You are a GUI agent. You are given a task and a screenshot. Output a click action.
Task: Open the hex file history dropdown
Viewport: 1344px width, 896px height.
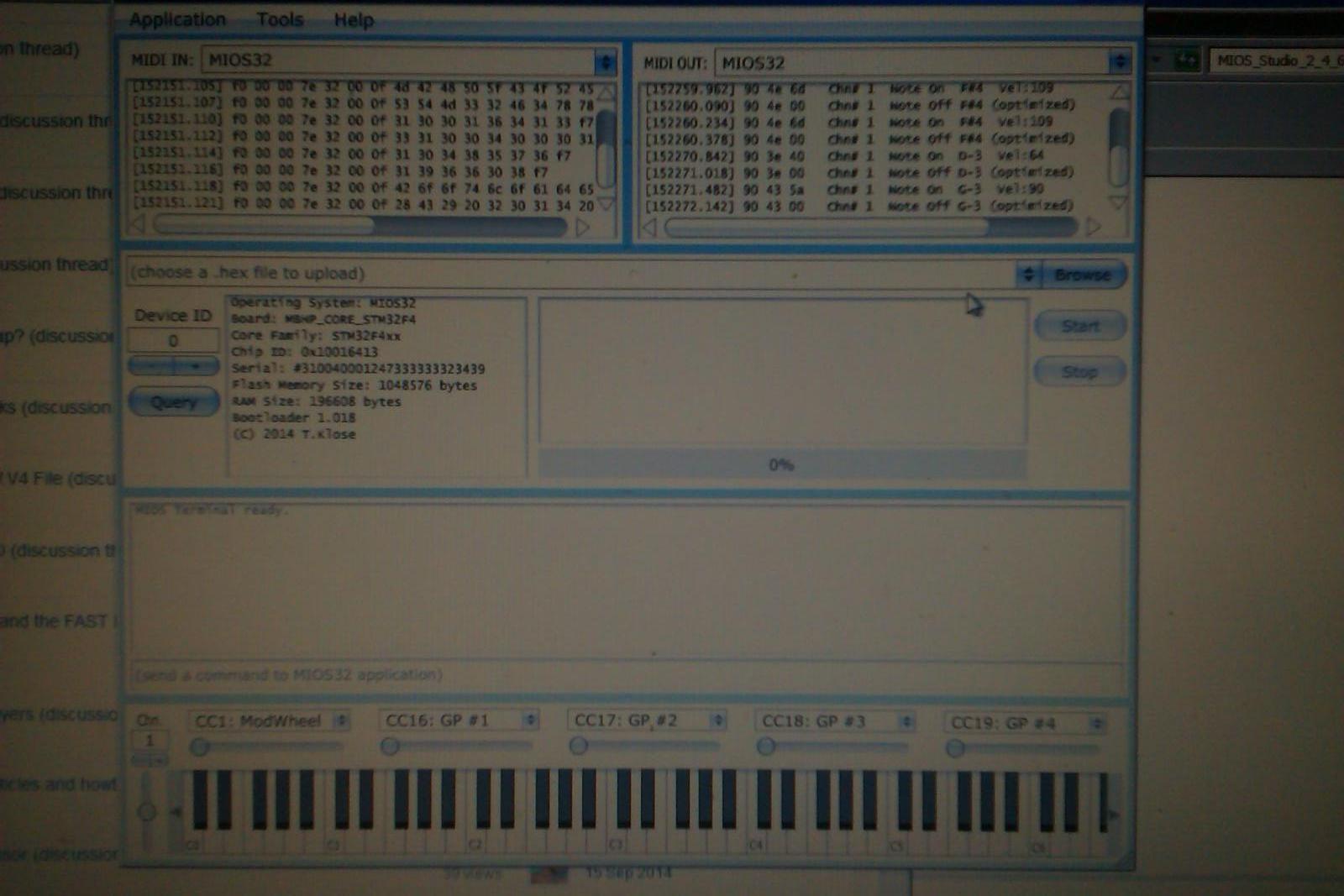pyautogui.click(x=1027, y=275)
